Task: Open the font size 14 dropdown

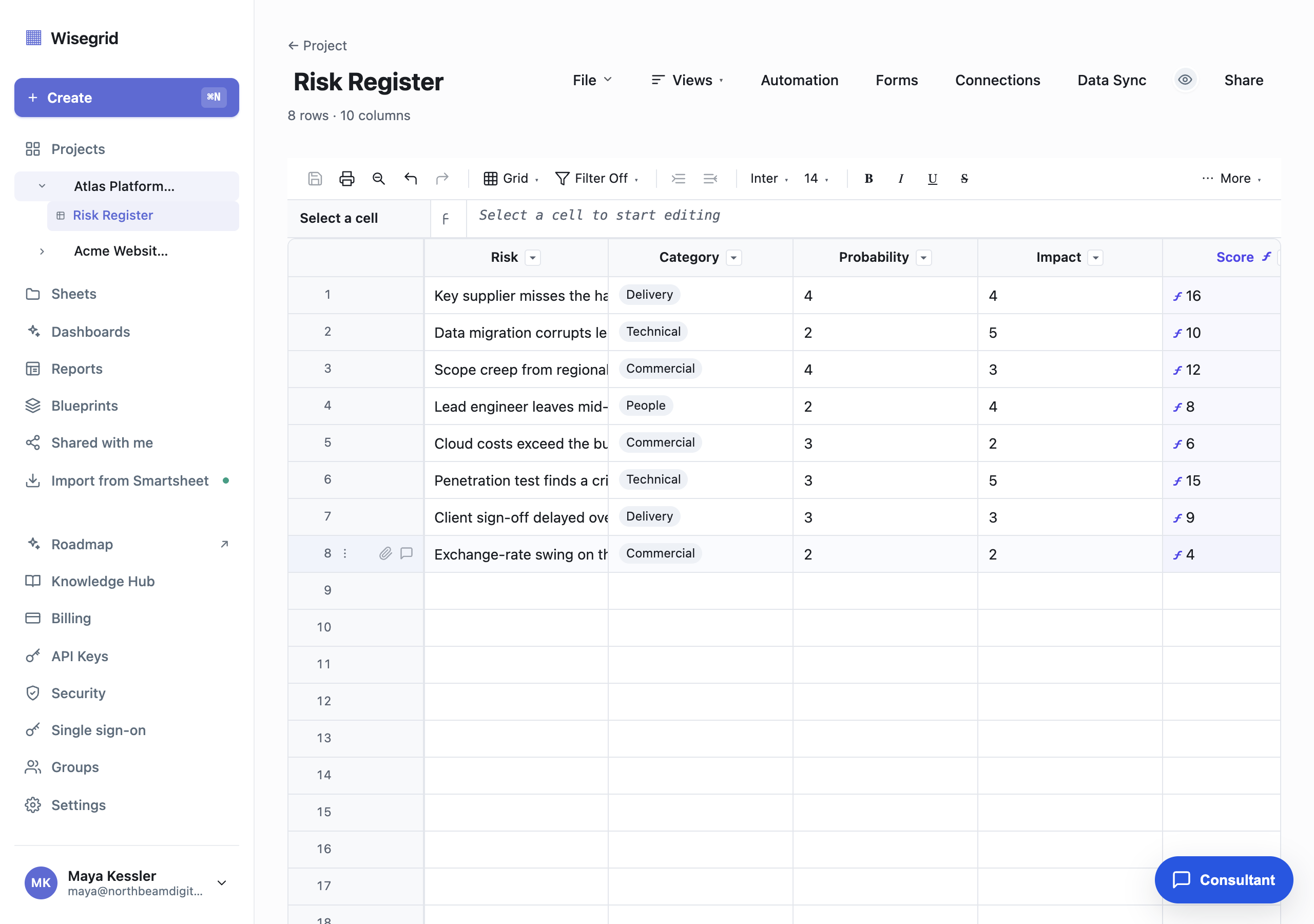Action: coord(816,179)
